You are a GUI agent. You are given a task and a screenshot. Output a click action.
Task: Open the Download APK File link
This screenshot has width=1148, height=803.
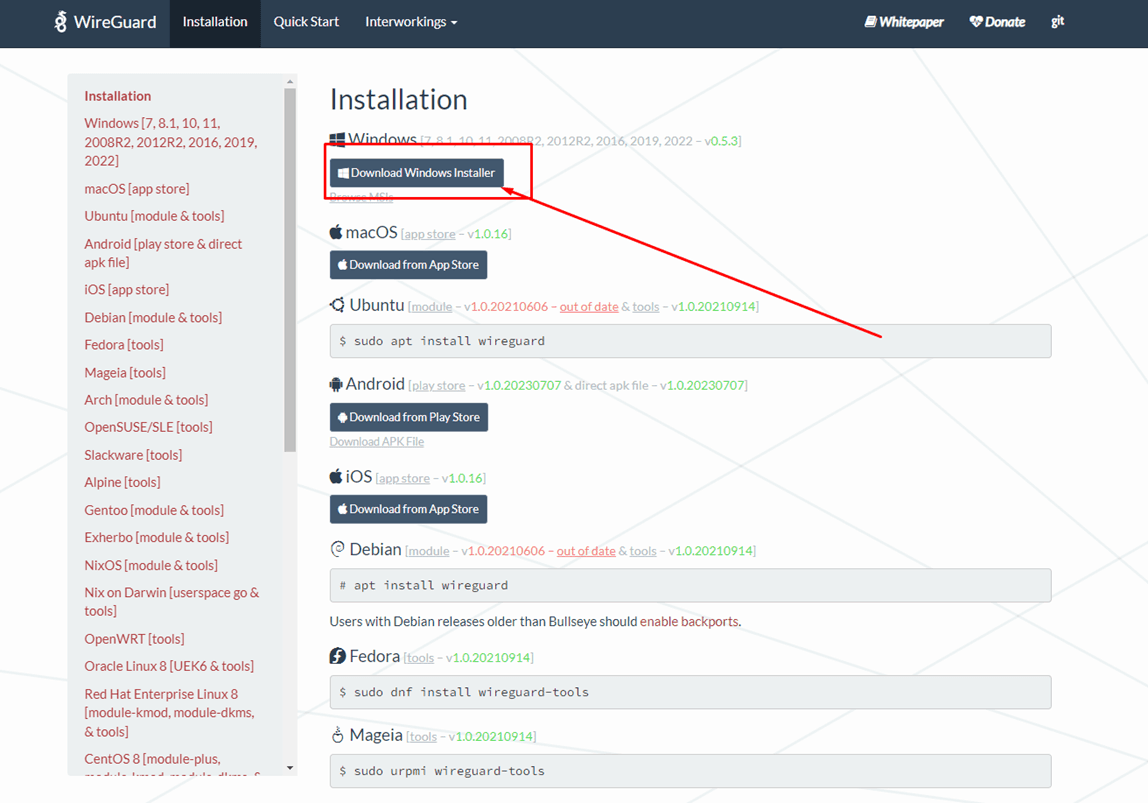pyautogui.click(x=377, y=442)
